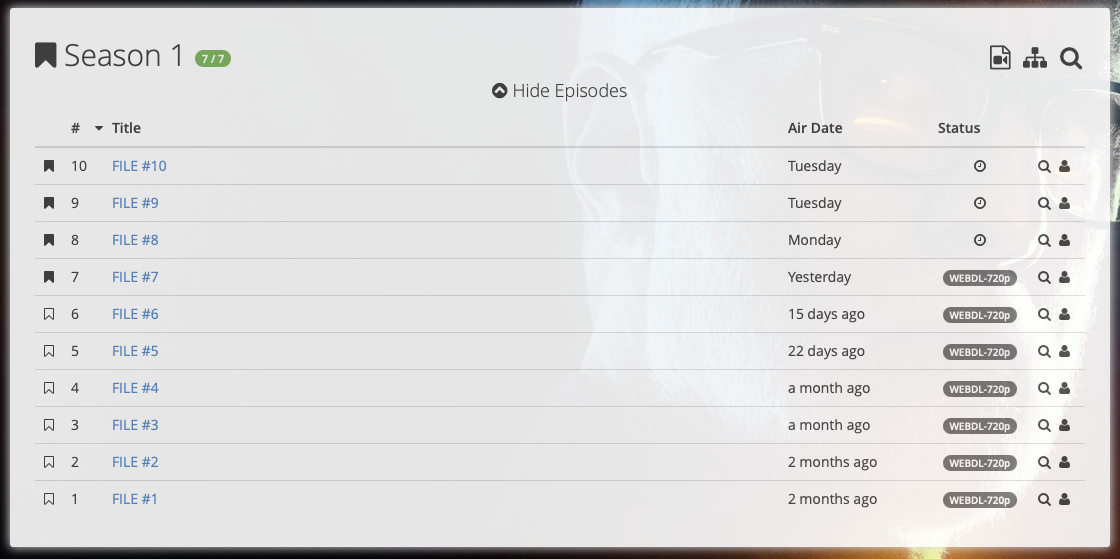1120x559 pixels.
Task: Open manual search for FILE #1
Action: coord(1064,499)
